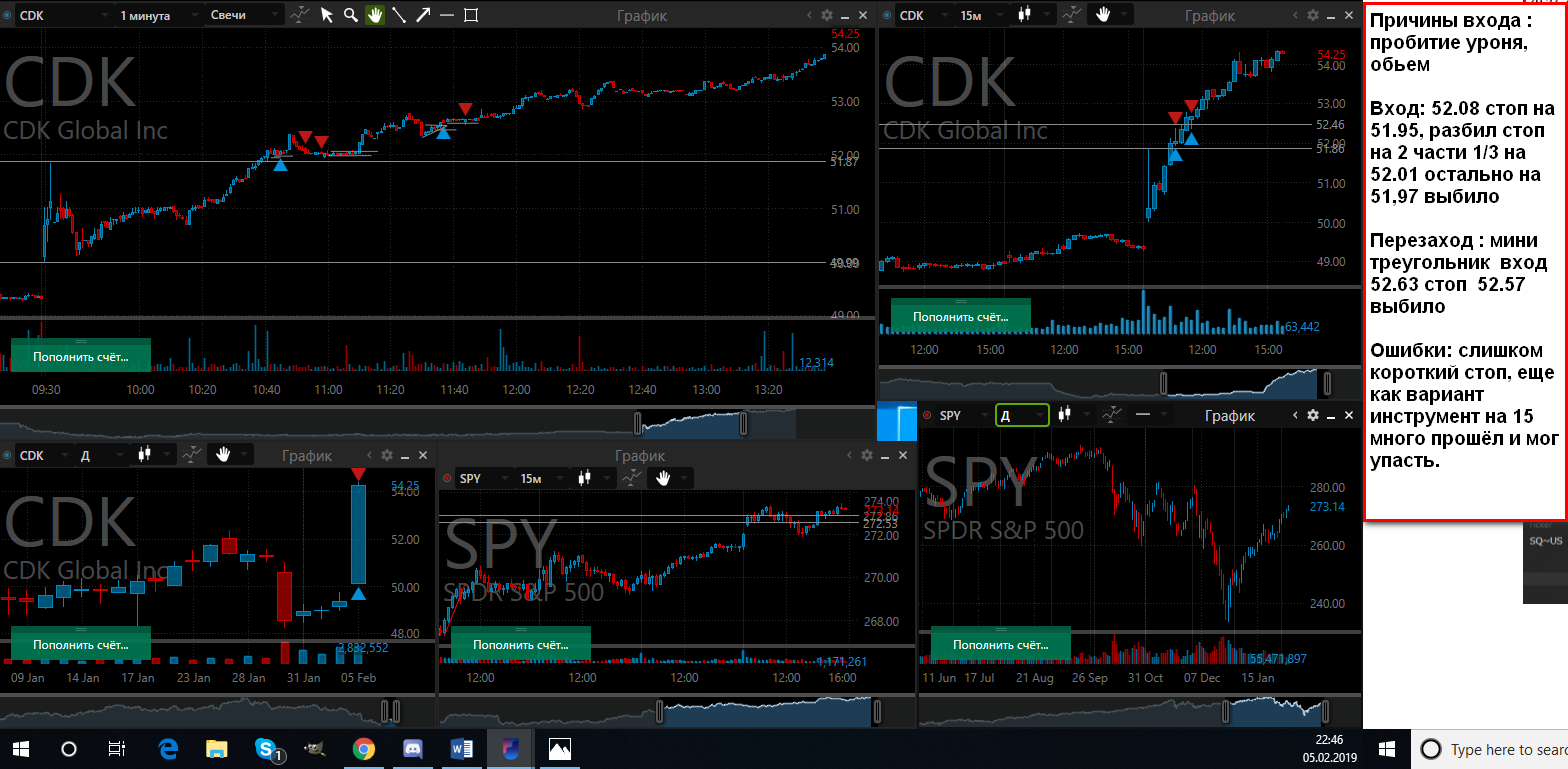This screenshot has width=1568, height=769.
Task: Click collapse chevron in 15m CDK chart header
Action: (1295, 15)
